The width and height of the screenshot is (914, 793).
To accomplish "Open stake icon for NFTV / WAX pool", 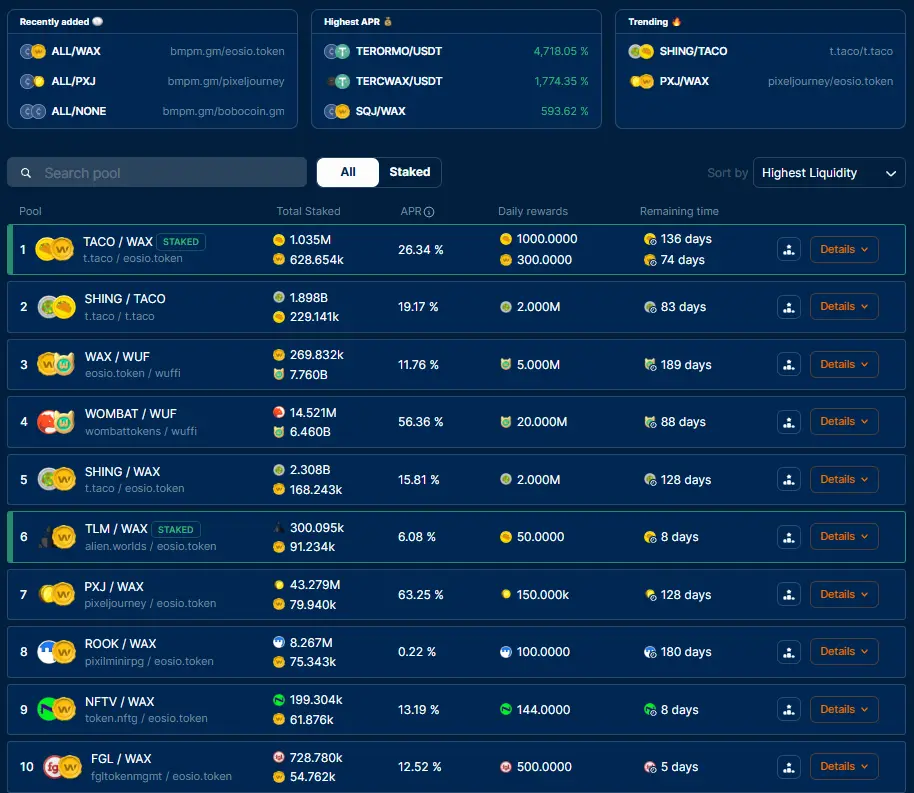I will (x=789, y=709).
